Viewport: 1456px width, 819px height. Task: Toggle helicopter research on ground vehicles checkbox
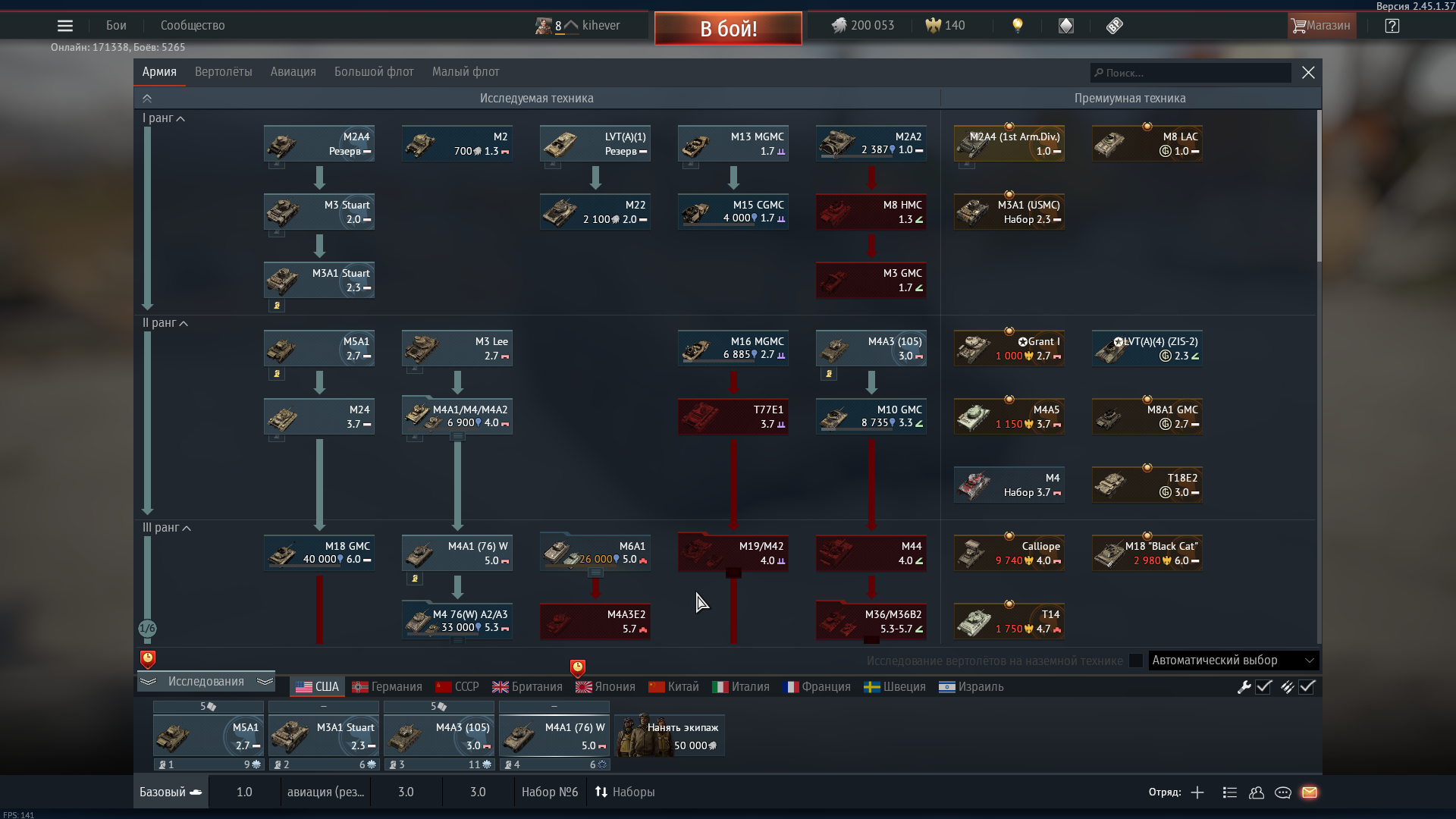pyautogui.click(x=1135, y=661)
